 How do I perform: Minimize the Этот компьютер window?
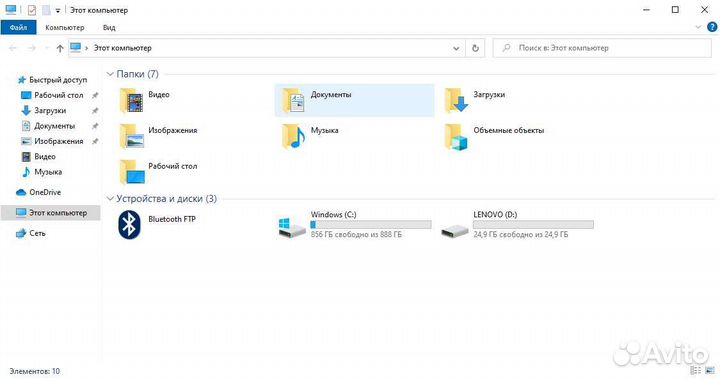click(647, 10)
